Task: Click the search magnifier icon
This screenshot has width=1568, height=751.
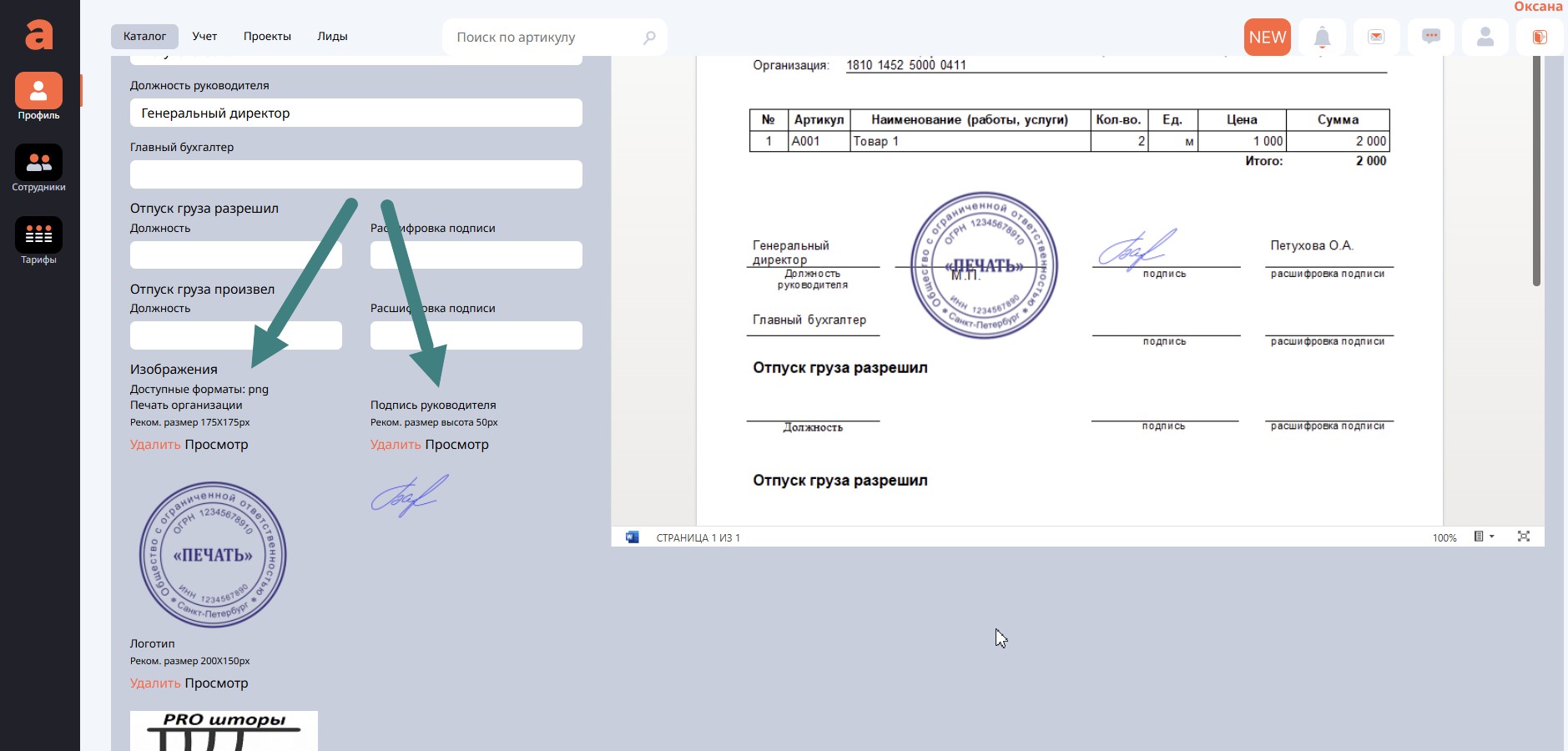Action: [x=649, y=38]
